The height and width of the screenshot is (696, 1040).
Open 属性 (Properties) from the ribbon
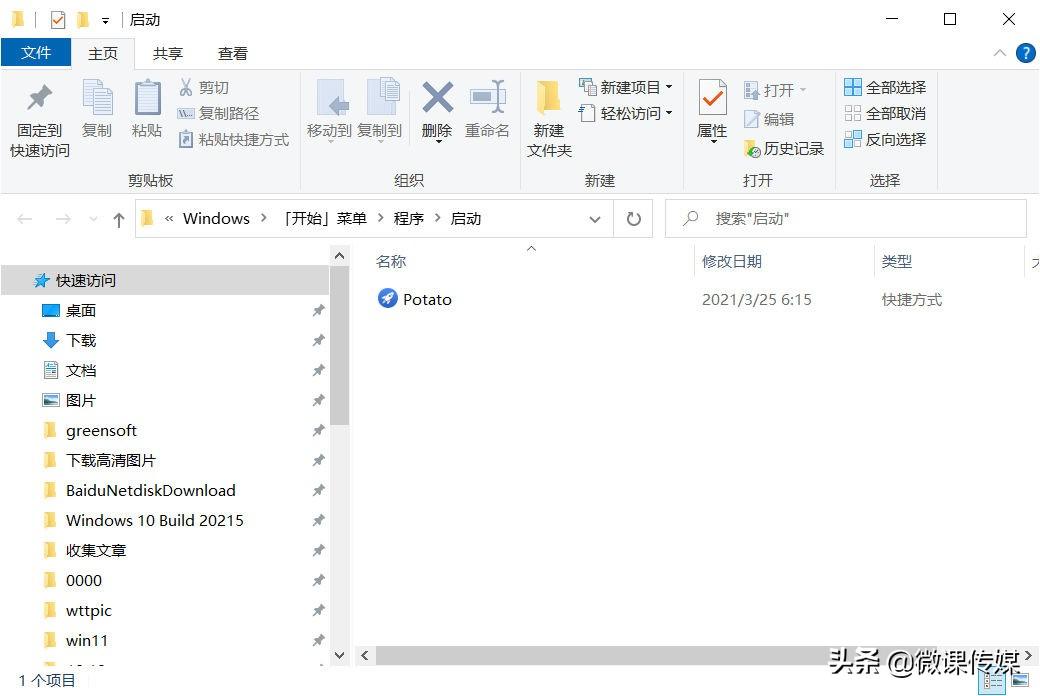(x=712, y=110)
